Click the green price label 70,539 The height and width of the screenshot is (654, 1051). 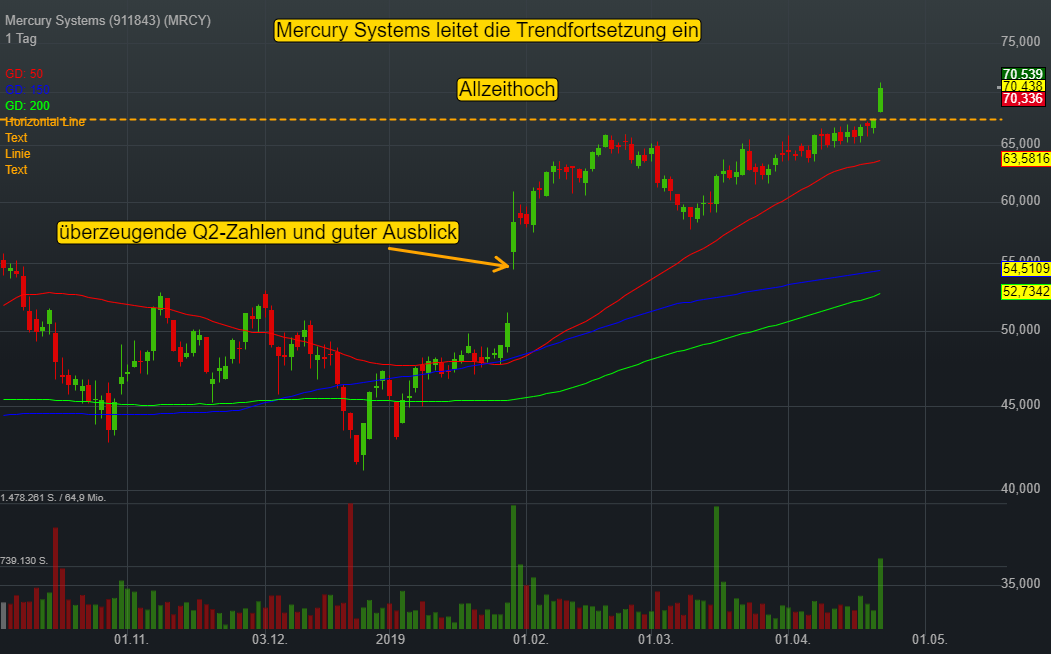click(1023, 74)
